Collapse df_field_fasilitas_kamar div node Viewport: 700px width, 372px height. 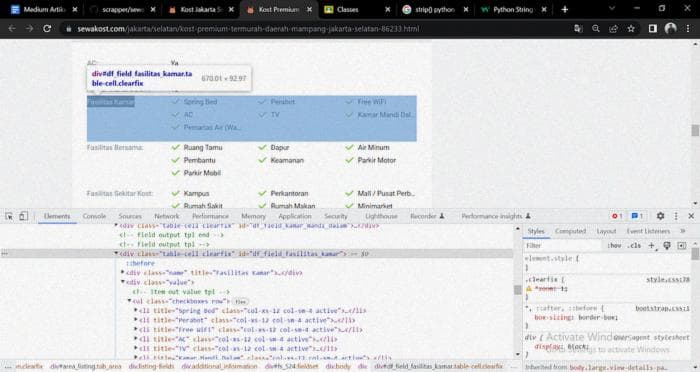click(x=116, y=253)
